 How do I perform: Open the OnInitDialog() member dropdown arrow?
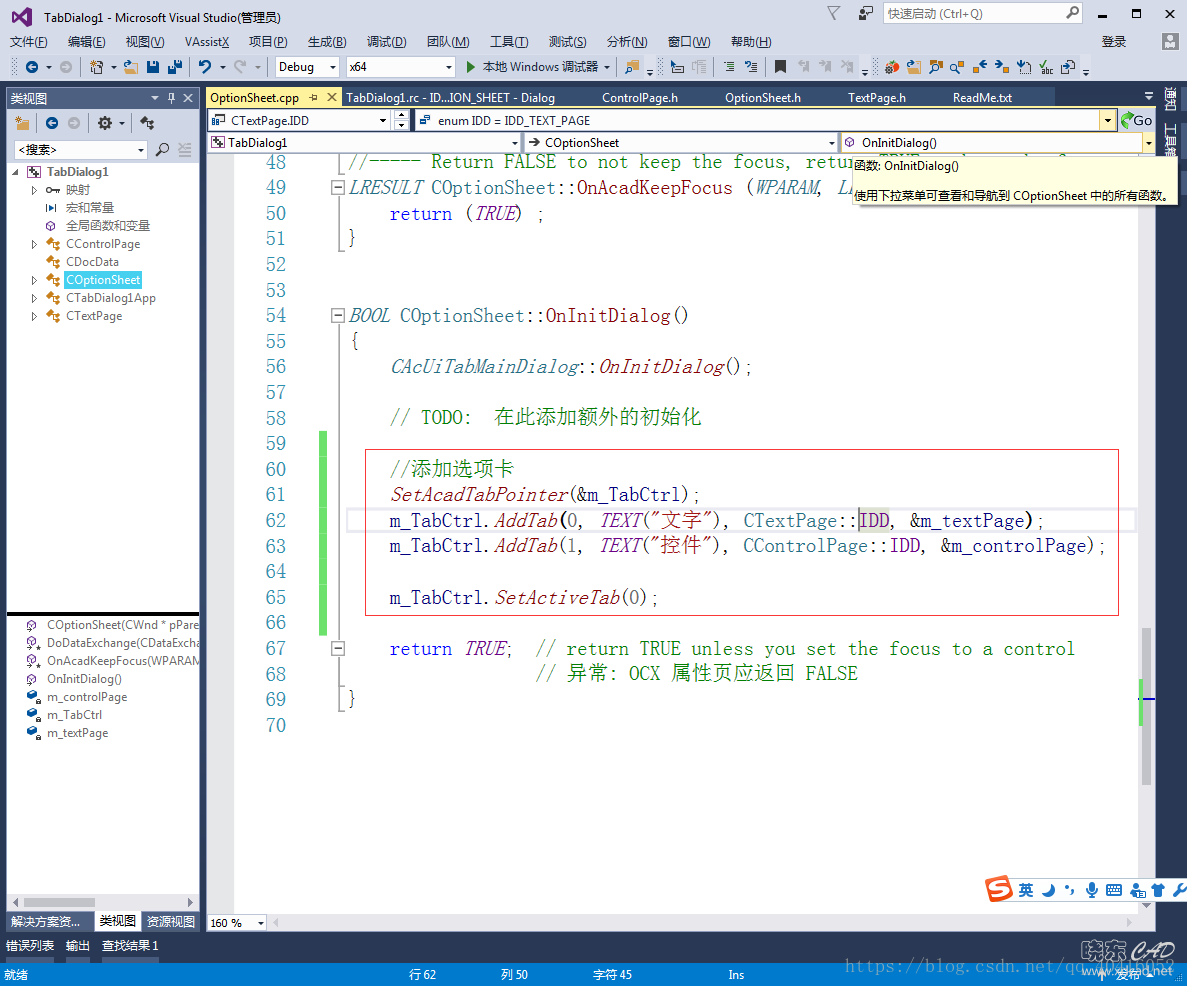point(1148,142)
